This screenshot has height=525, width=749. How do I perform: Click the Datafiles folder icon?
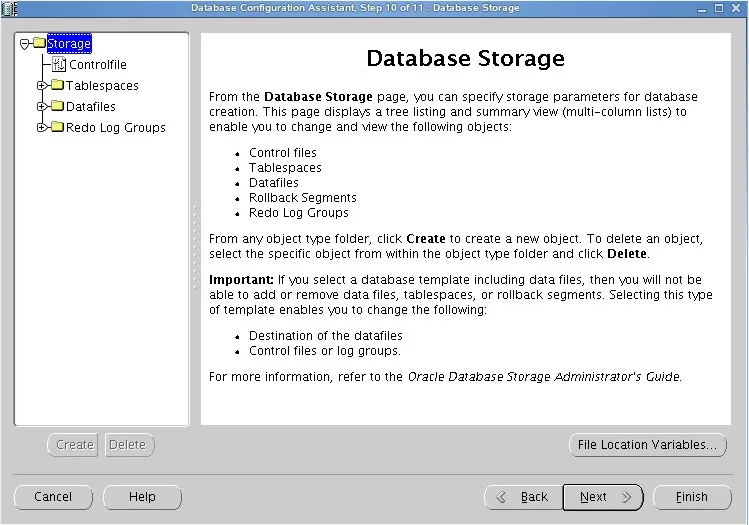(x=57, y=106)
